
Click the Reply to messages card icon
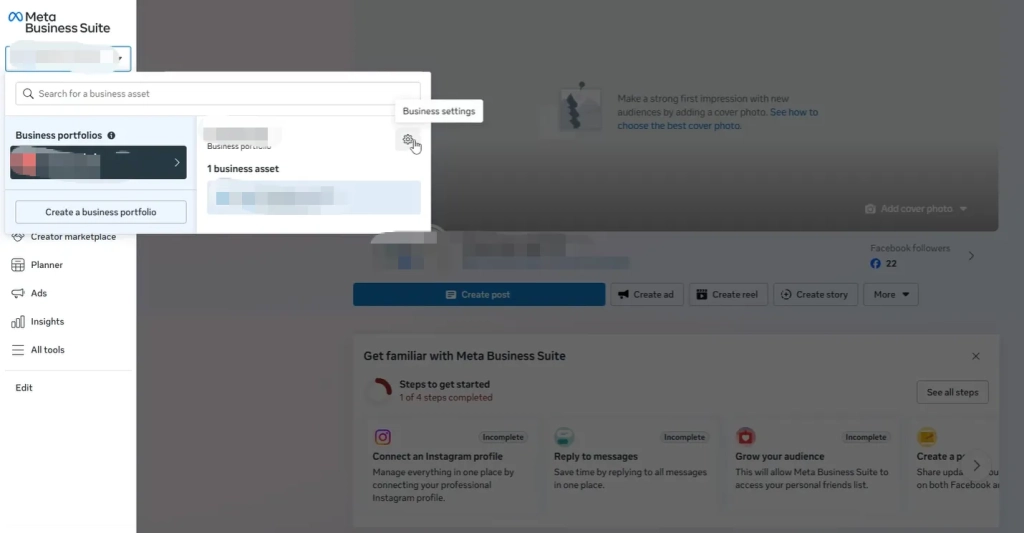(x=564, y=436)
